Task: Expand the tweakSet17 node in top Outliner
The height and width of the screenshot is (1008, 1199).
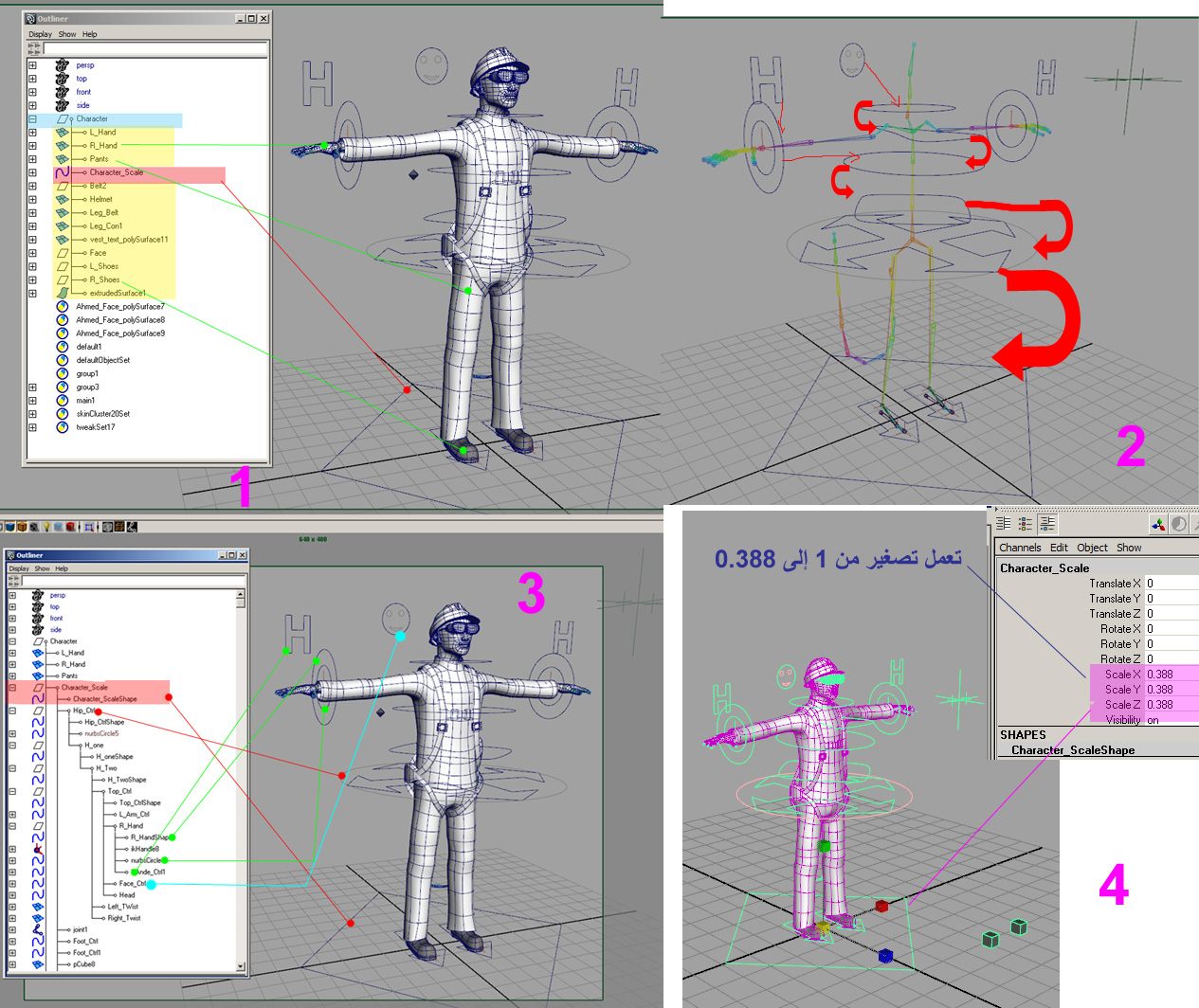Action: pos(32,427)
